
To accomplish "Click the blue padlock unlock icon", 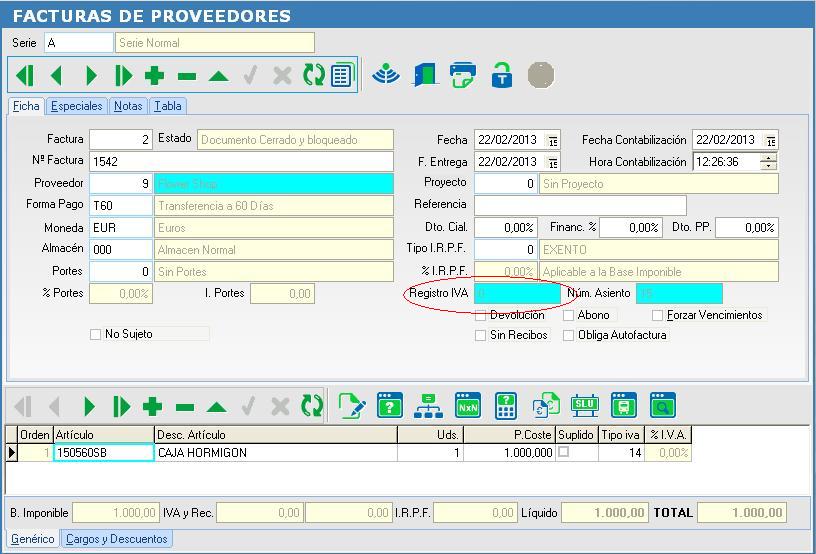I will pos(502,75).
